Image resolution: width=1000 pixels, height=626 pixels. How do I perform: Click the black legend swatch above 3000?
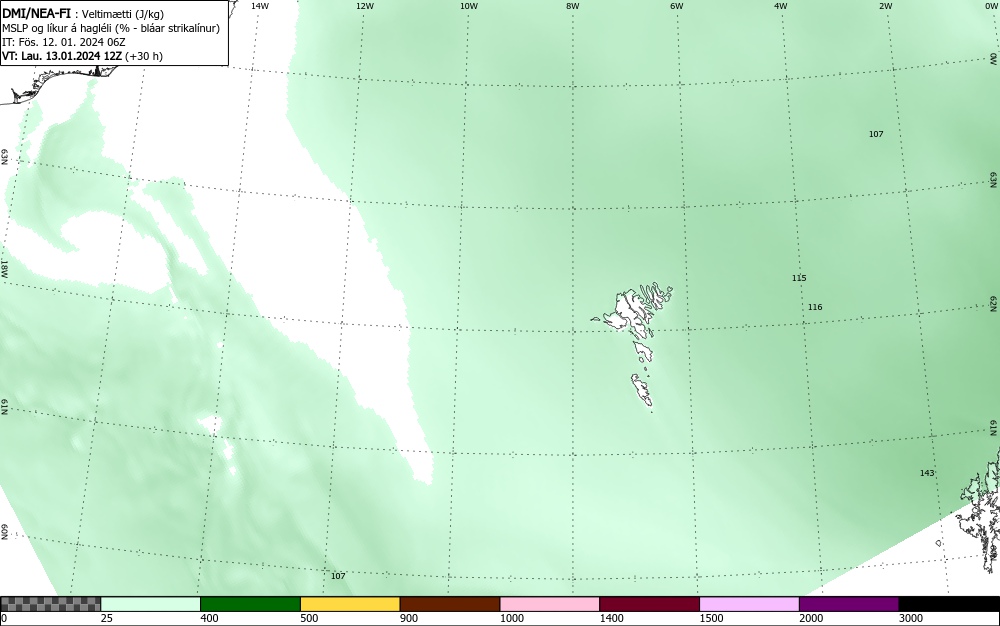coord(949,604)
